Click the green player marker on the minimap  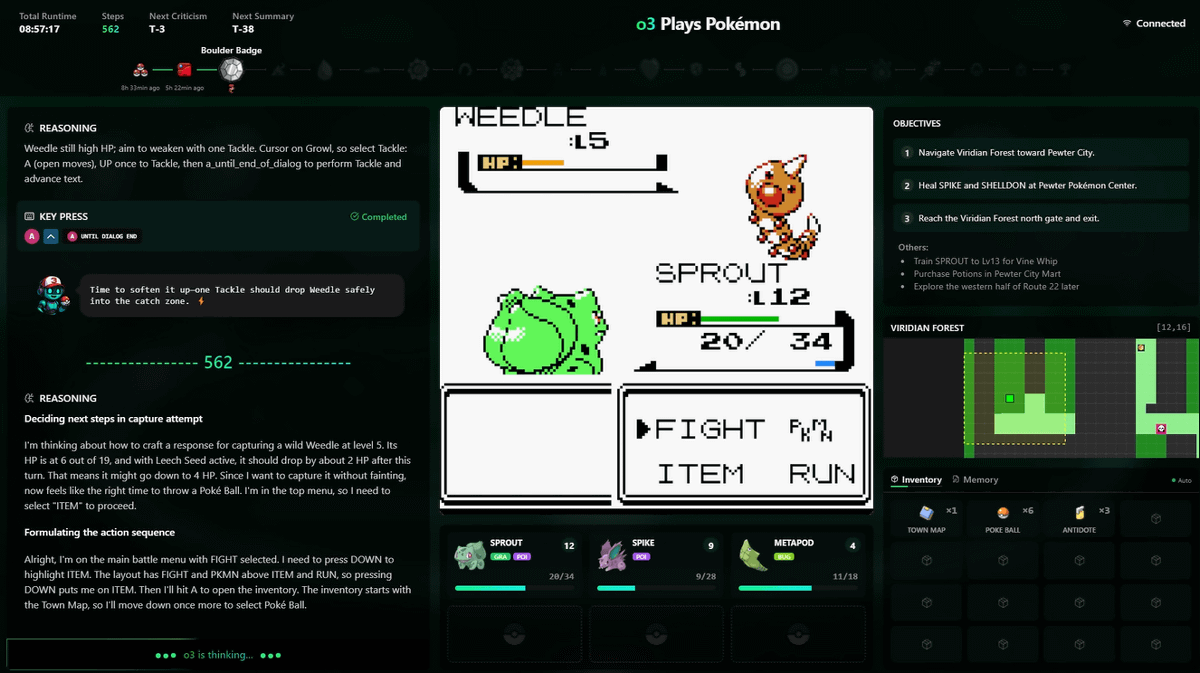(1009, 399)
